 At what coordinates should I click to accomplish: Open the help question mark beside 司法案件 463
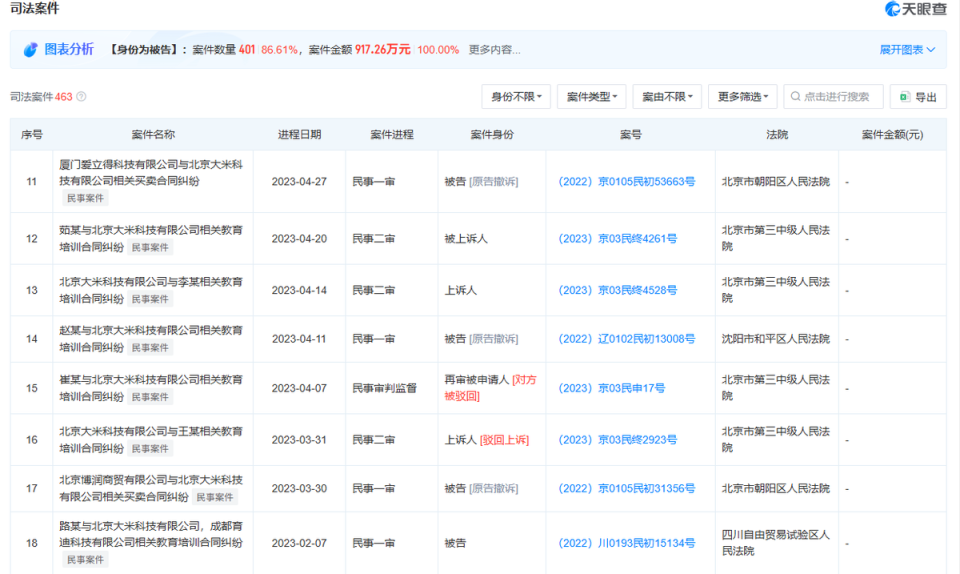tap(81, 97)
